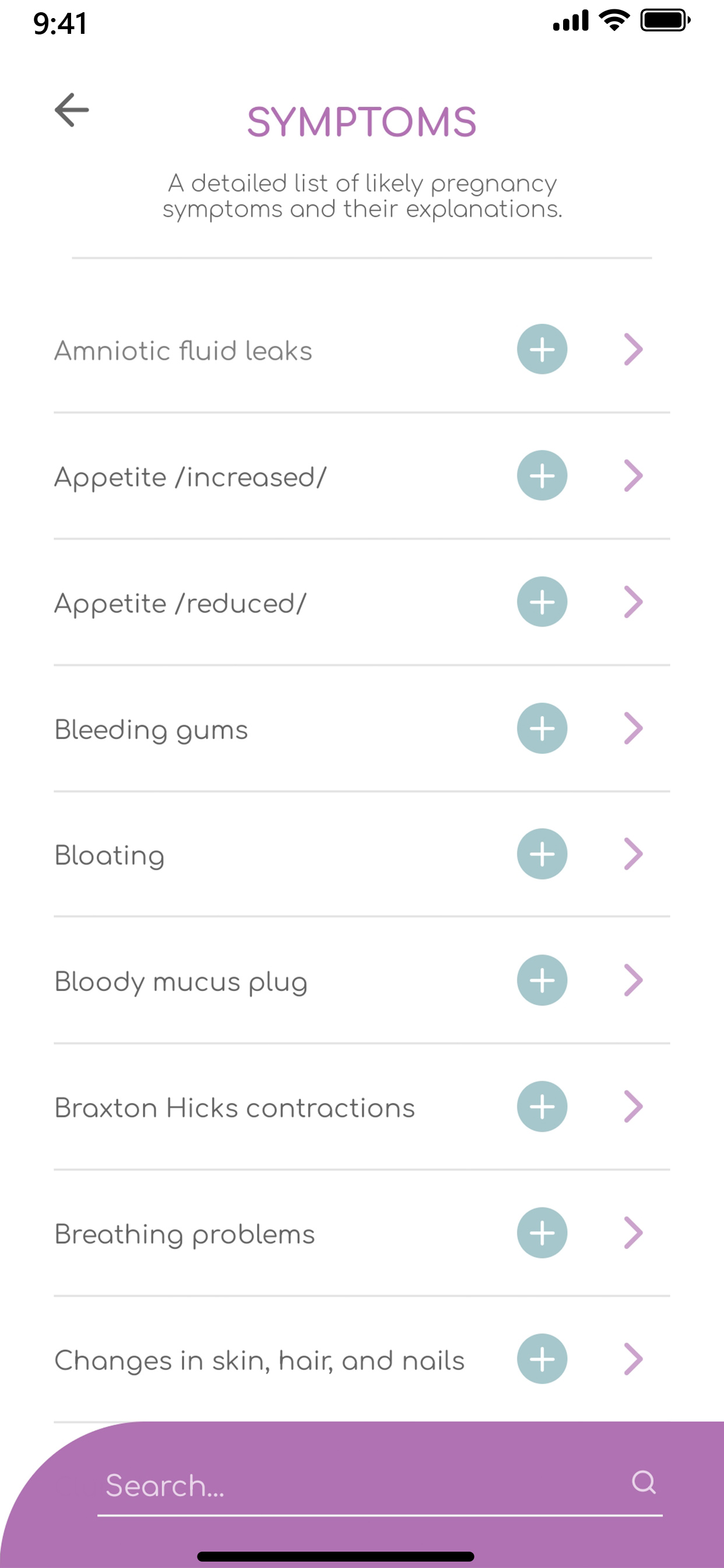The width and height of the screenshot is (724, 1568).
Task: Add Amniotic fluid leaks with plus icon
Action: [x=542, y=349]
